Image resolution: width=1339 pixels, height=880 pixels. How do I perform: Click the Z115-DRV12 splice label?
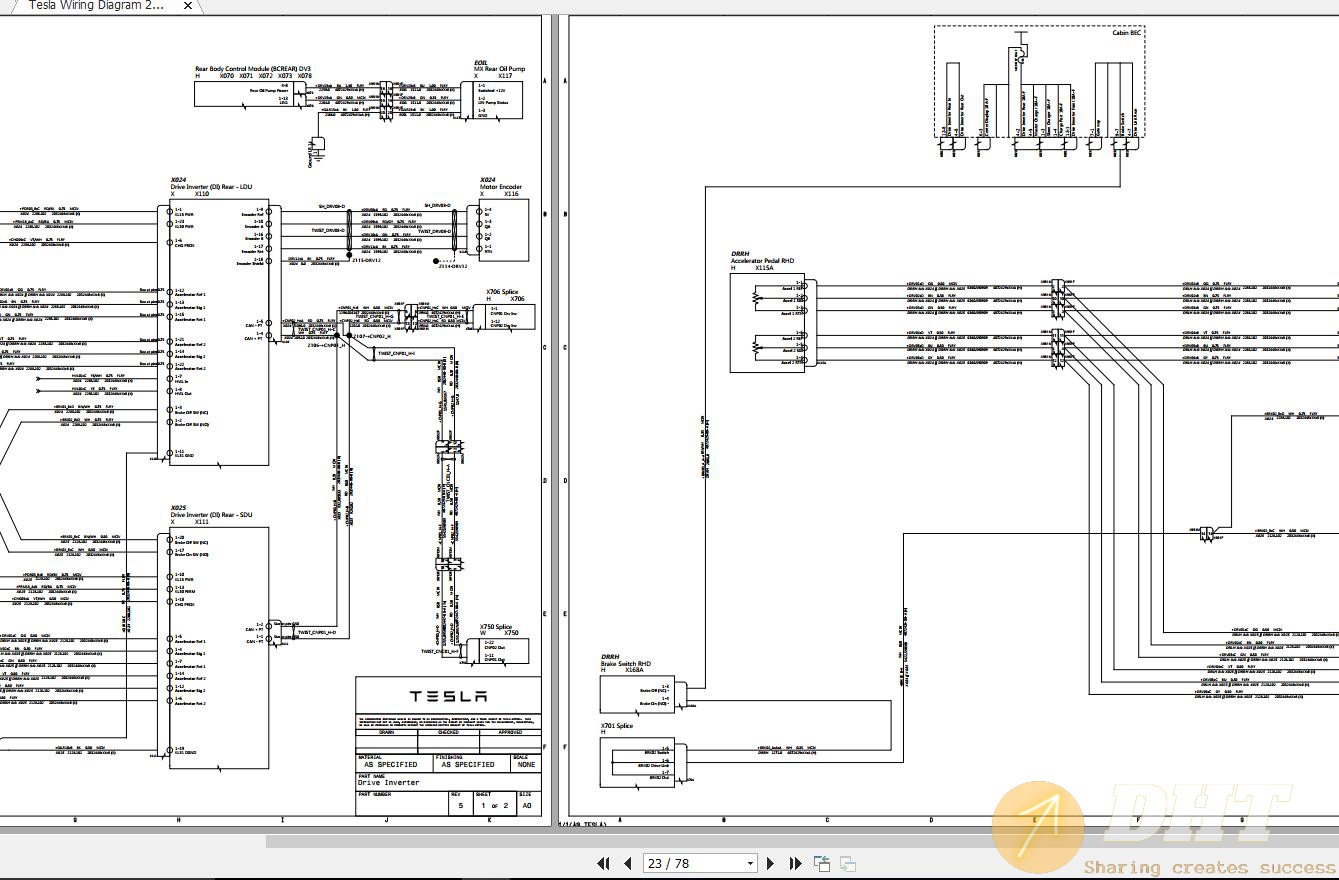pos(366,260)
